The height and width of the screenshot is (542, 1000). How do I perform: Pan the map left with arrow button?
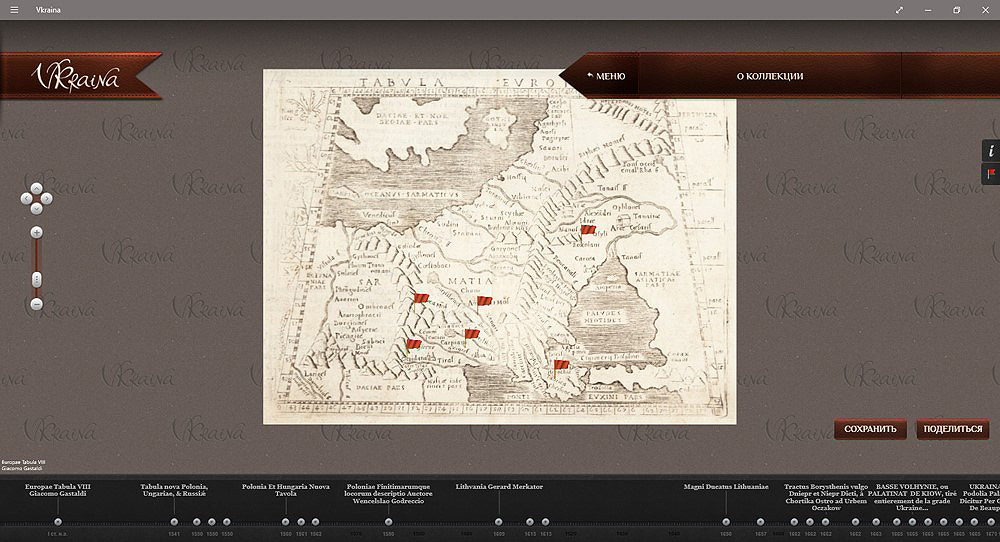pos(26,199)
